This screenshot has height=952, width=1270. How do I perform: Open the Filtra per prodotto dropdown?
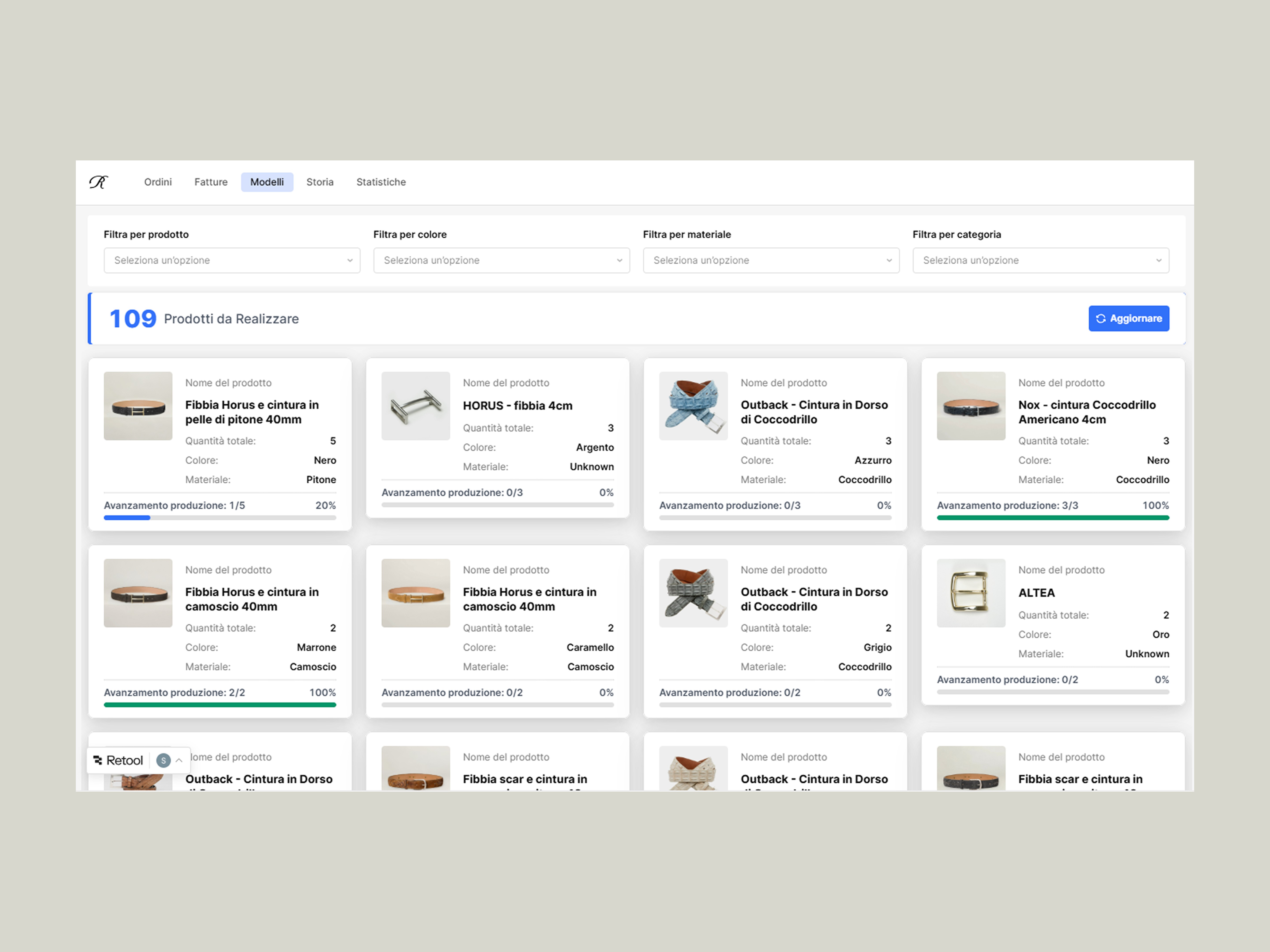(x=232, y=260)
